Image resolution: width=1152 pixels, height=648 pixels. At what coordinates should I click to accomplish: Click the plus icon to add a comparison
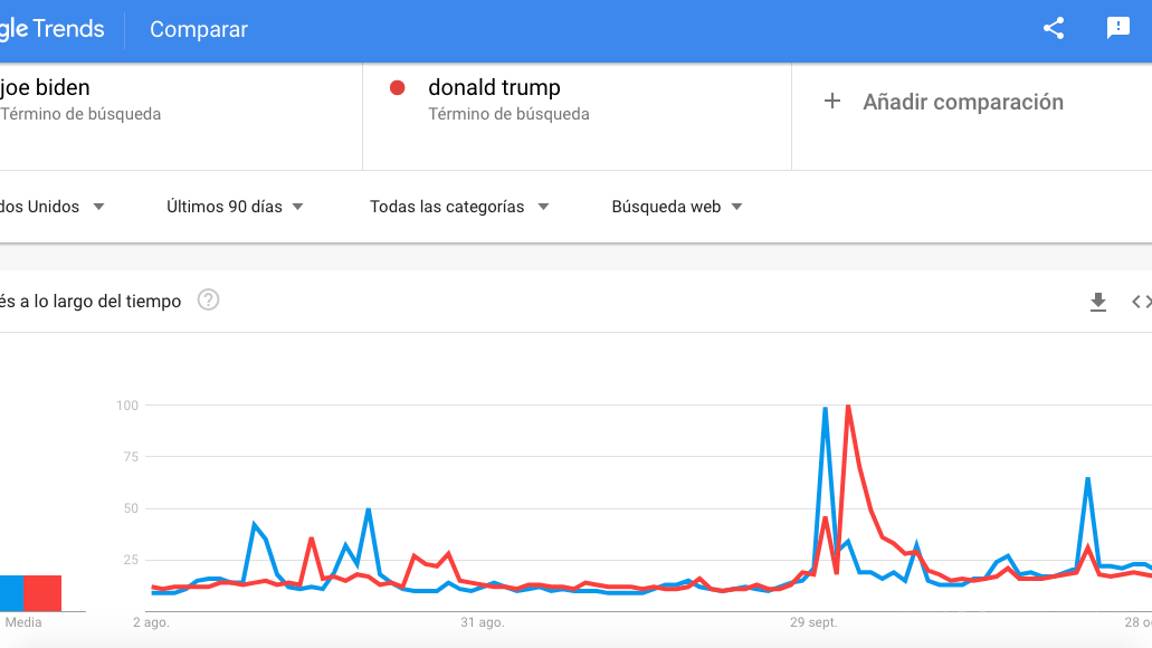coord(832,101)
